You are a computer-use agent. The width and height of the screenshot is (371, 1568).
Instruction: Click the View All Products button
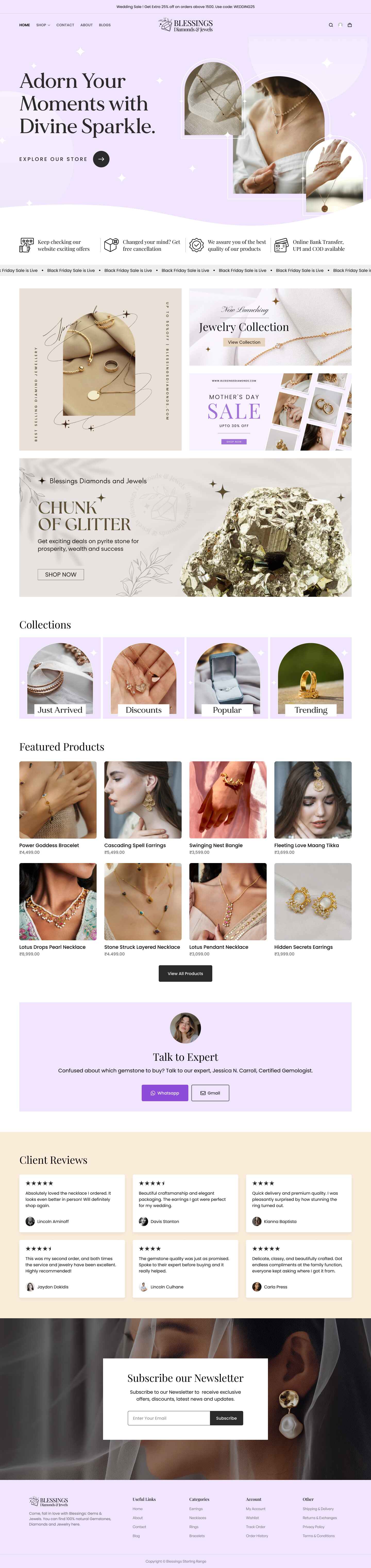[x=185, y=973]
